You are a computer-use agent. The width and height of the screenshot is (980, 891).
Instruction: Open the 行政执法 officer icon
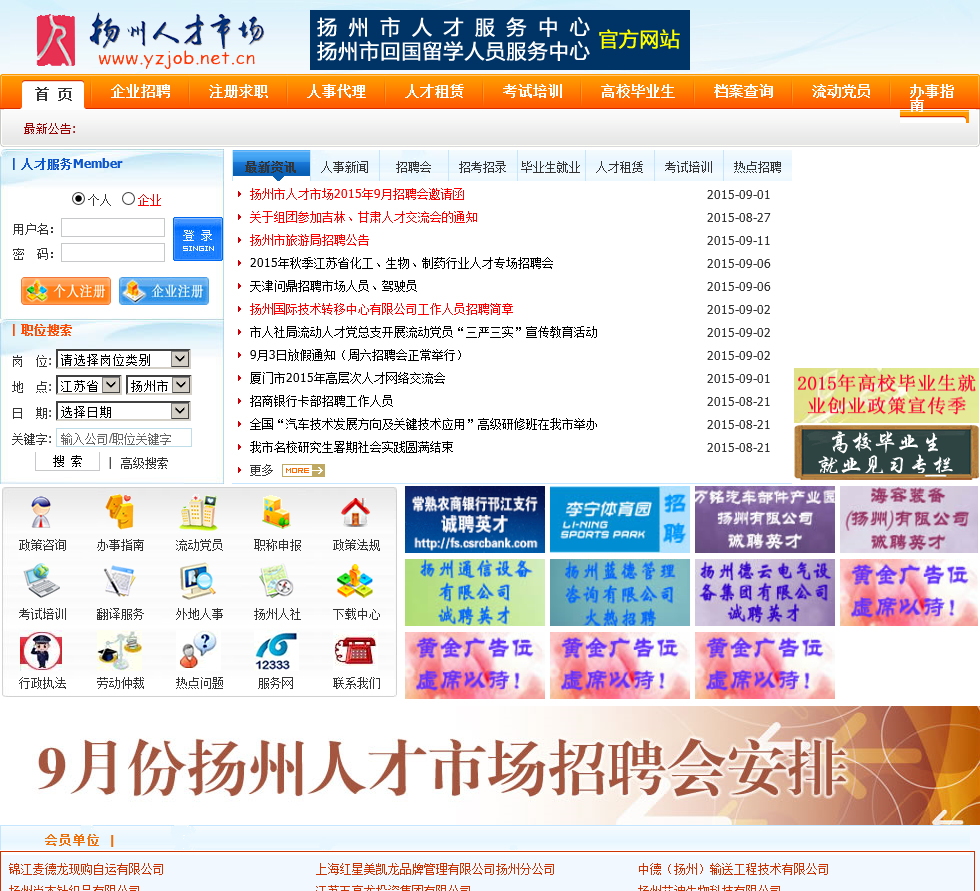42,650
